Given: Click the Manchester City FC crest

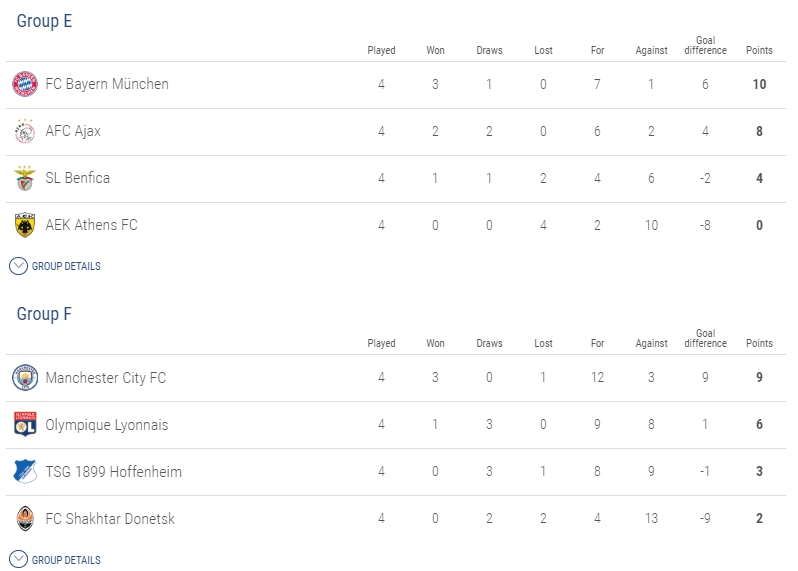Looking at the screenshot, I should pyautogui.click(x=25, y=378).
